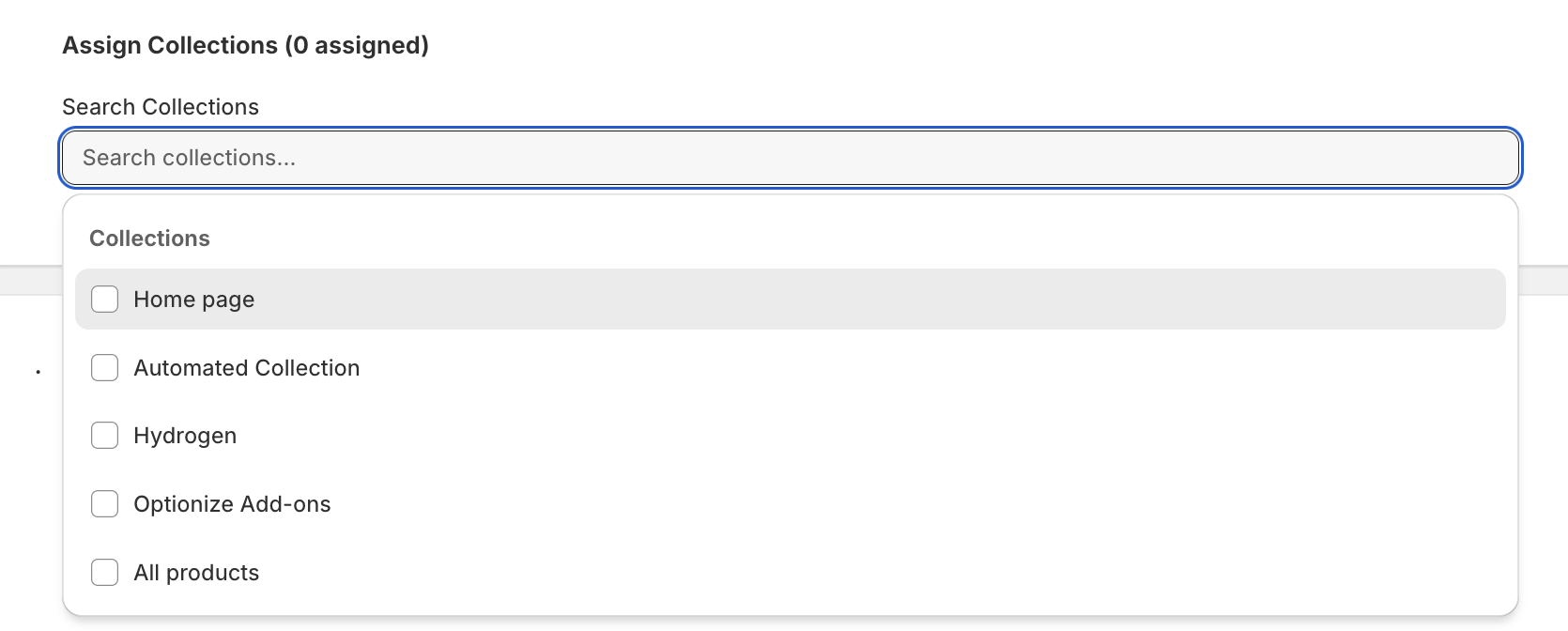This screenshot has height=631, width=1568.
Task: Tick the Home page checkbox
Action: point(104,300)
